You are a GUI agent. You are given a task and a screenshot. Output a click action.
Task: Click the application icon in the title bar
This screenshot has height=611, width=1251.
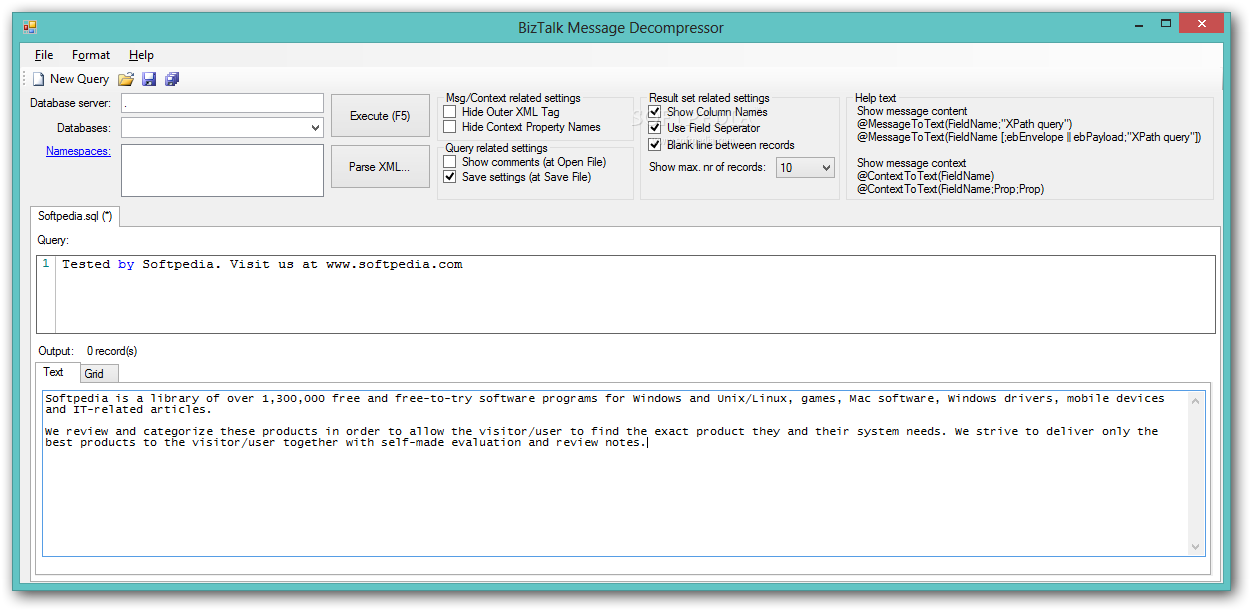[30, 27]
